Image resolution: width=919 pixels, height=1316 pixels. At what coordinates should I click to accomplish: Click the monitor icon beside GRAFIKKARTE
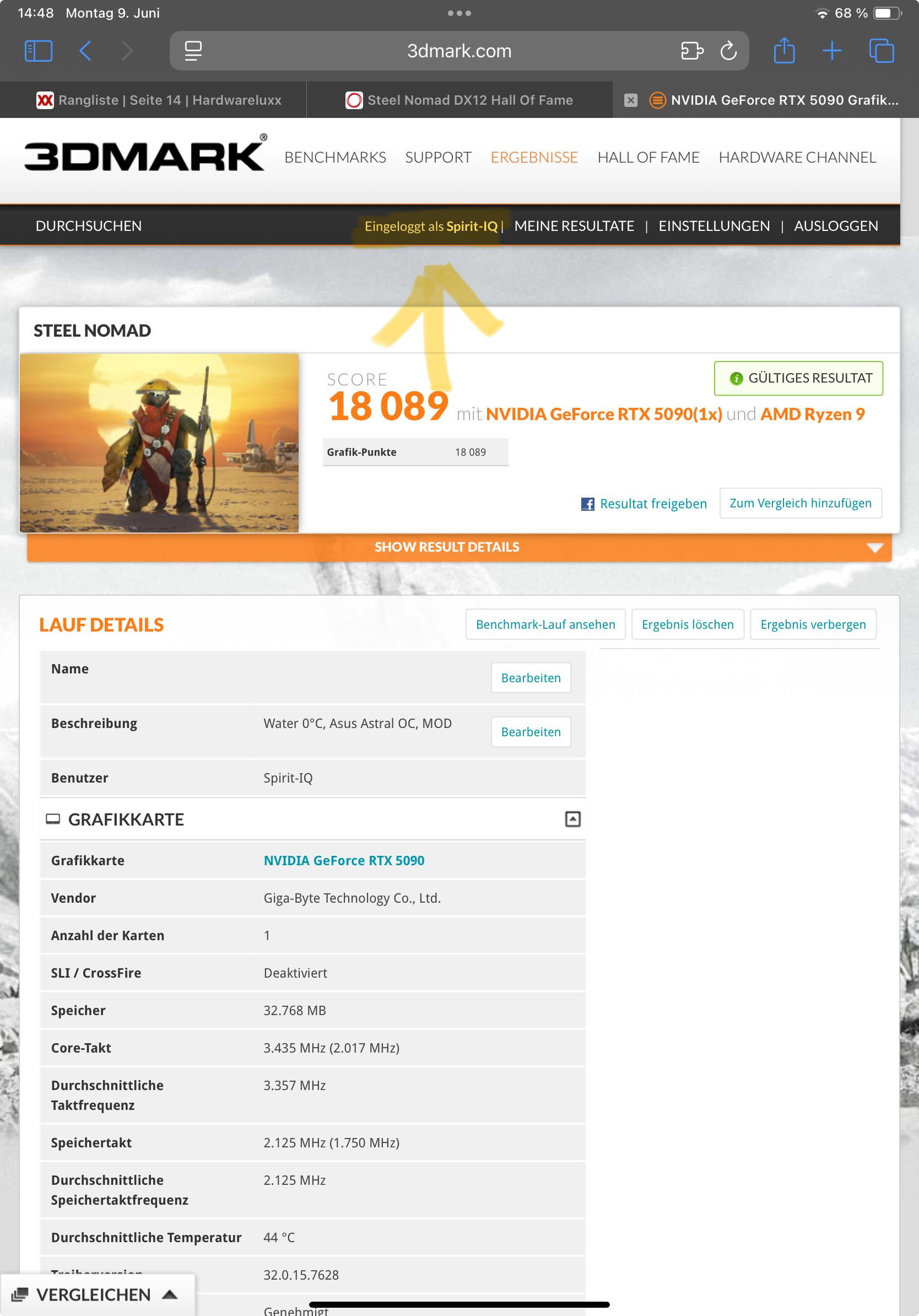(53, 818)
